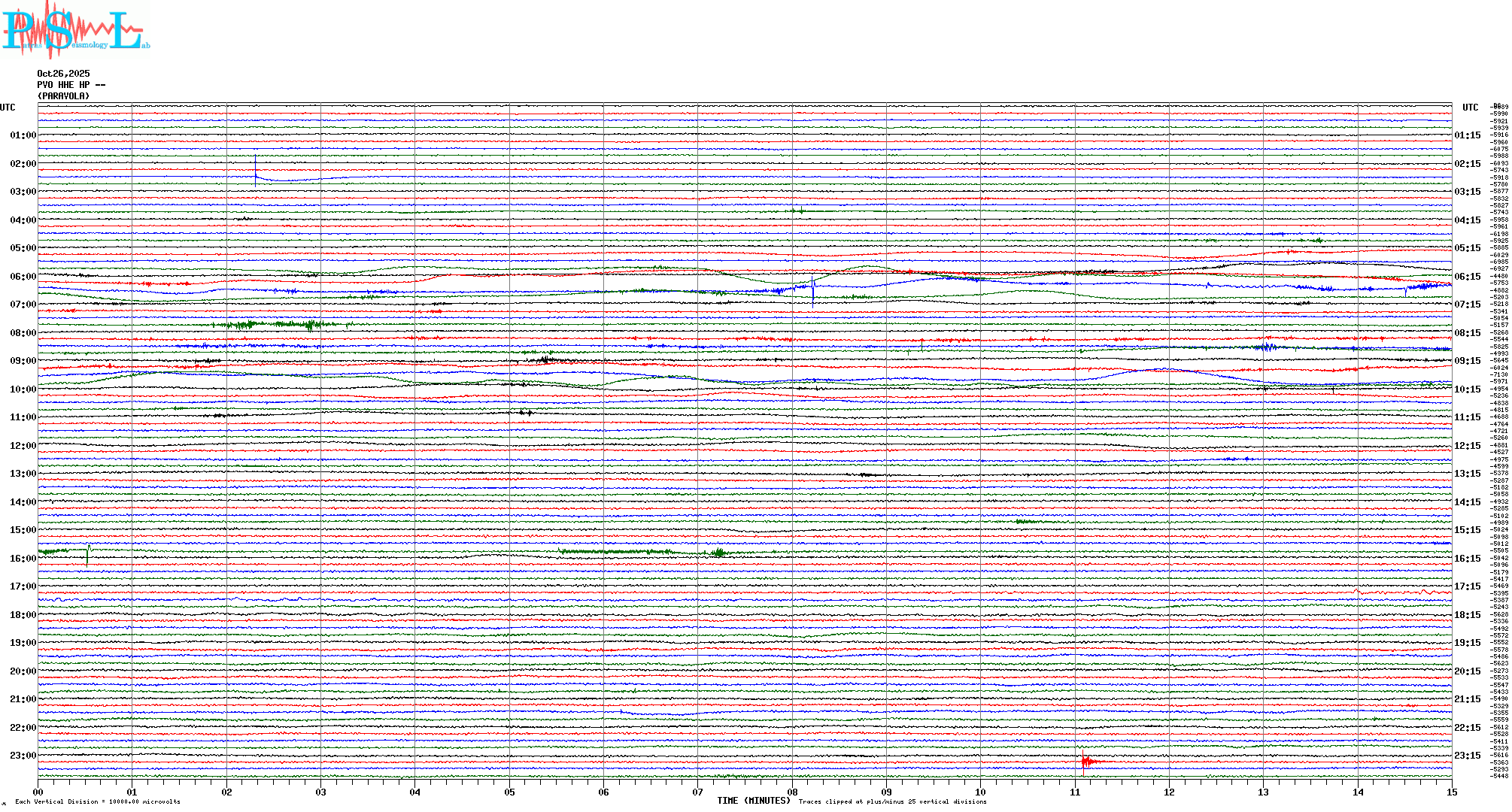
Task: Click the 12:00 hour label on left axis
Action: (23, 446)
